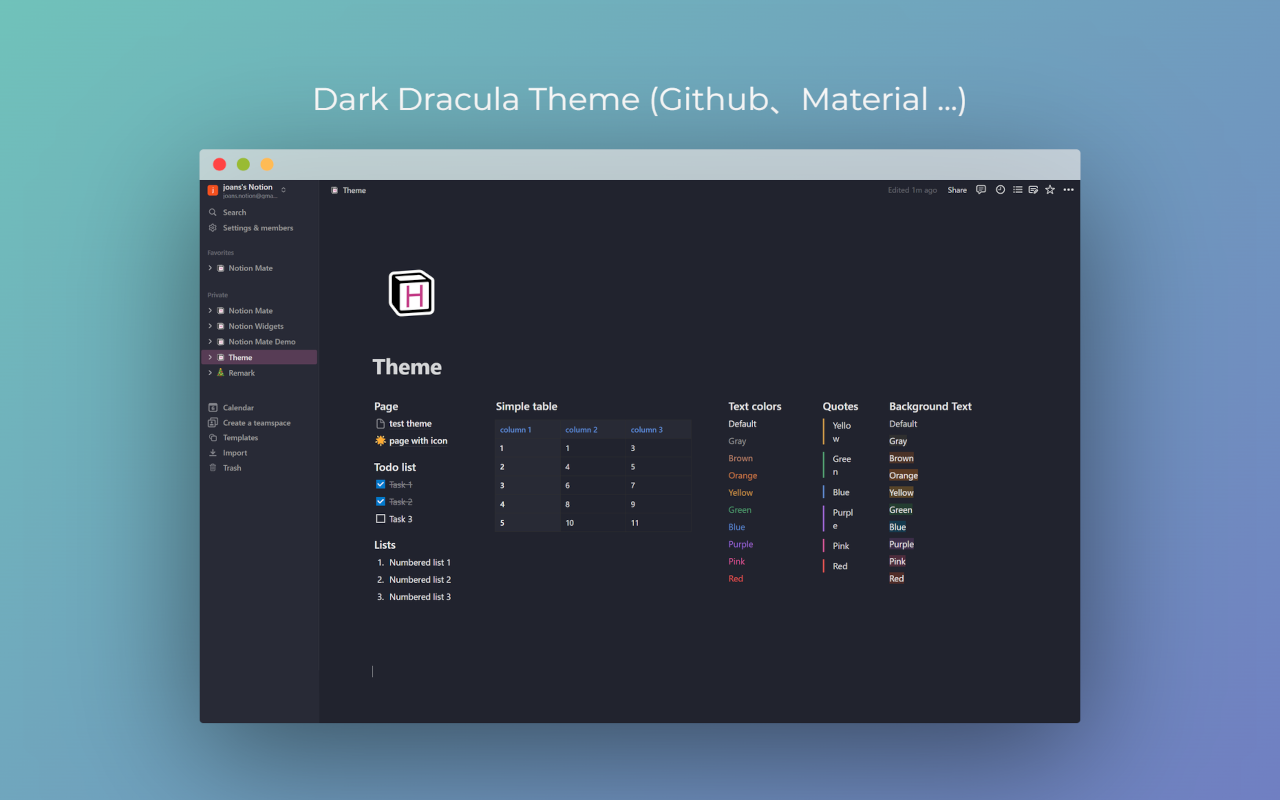Image resolution: width=1280 pixels, height=800 pixels.
Task: Click the table cell containing 8
Action: [x=593, y=504]
